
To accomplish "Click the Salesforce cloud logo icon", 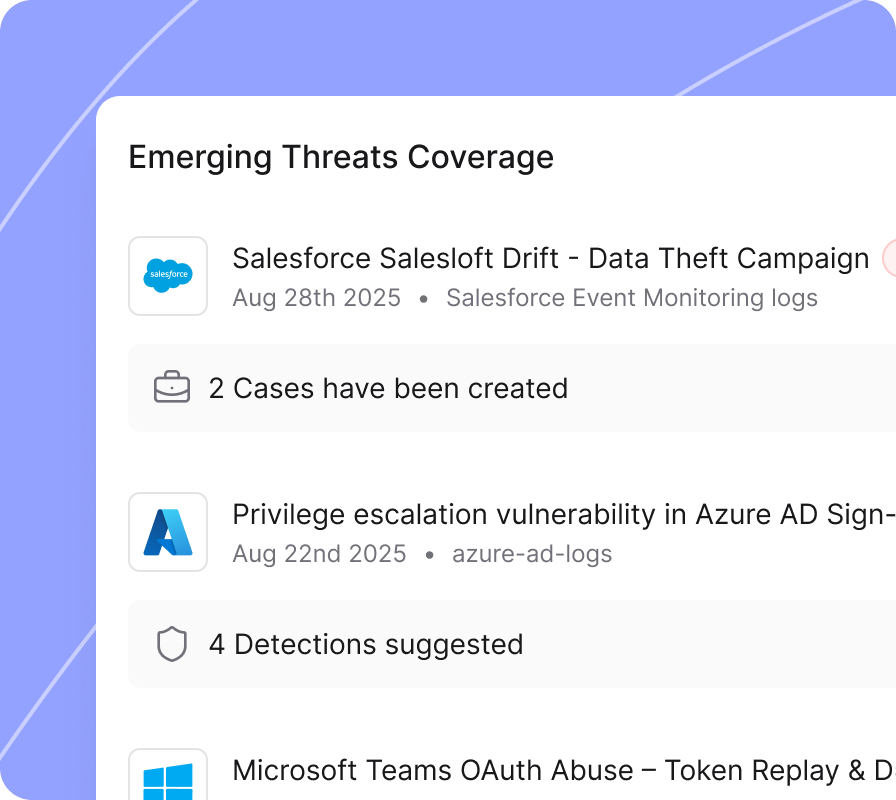I will click(168, 275).
